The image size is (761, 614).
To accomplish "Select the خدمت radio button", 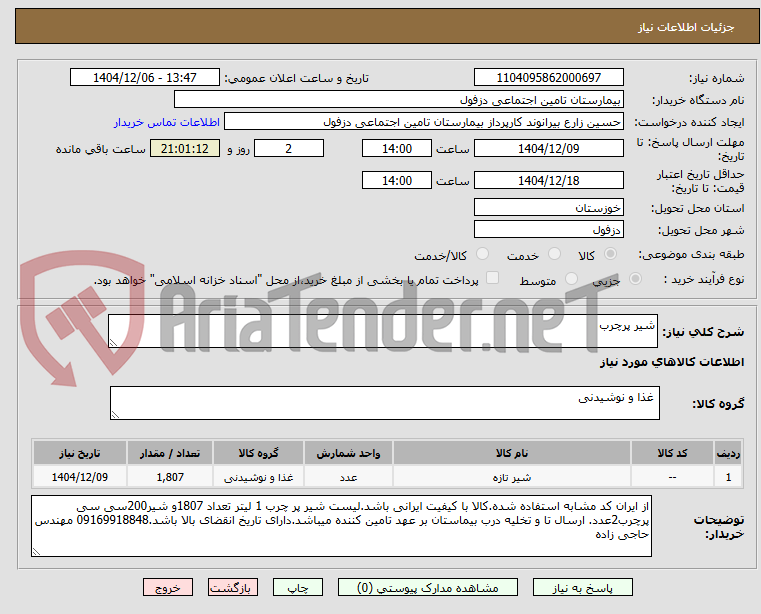I will (554, 254).
